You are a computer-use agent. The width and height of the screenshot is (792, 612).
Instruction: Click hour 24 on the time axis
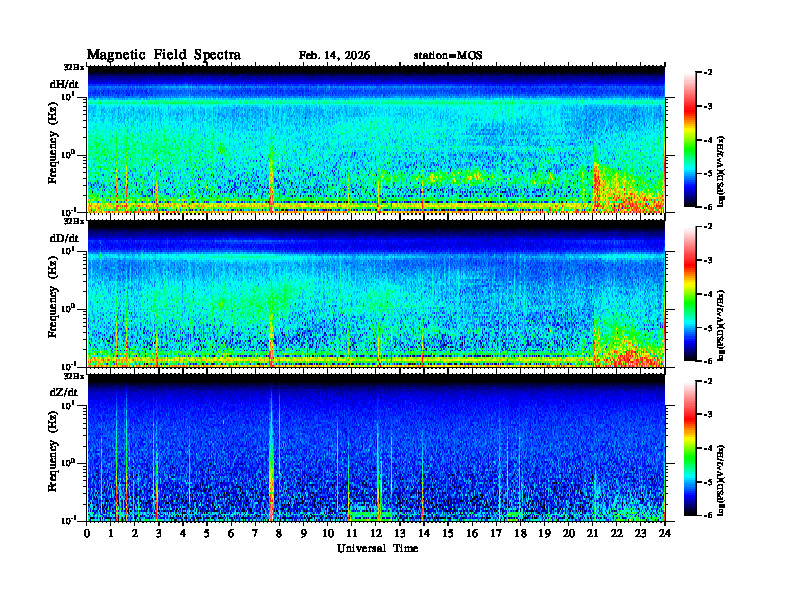[x=665, y=534]
